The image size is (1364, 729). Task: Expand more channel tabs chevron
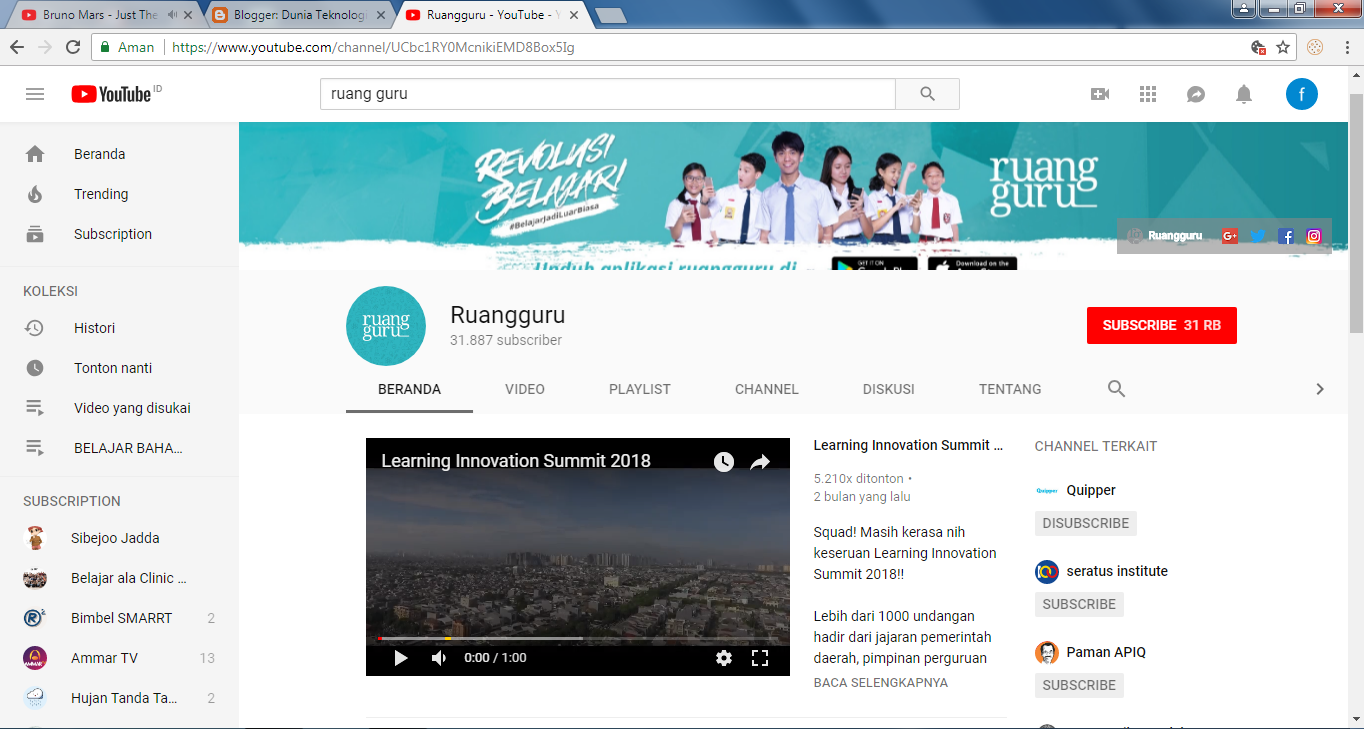point(1320,389)
